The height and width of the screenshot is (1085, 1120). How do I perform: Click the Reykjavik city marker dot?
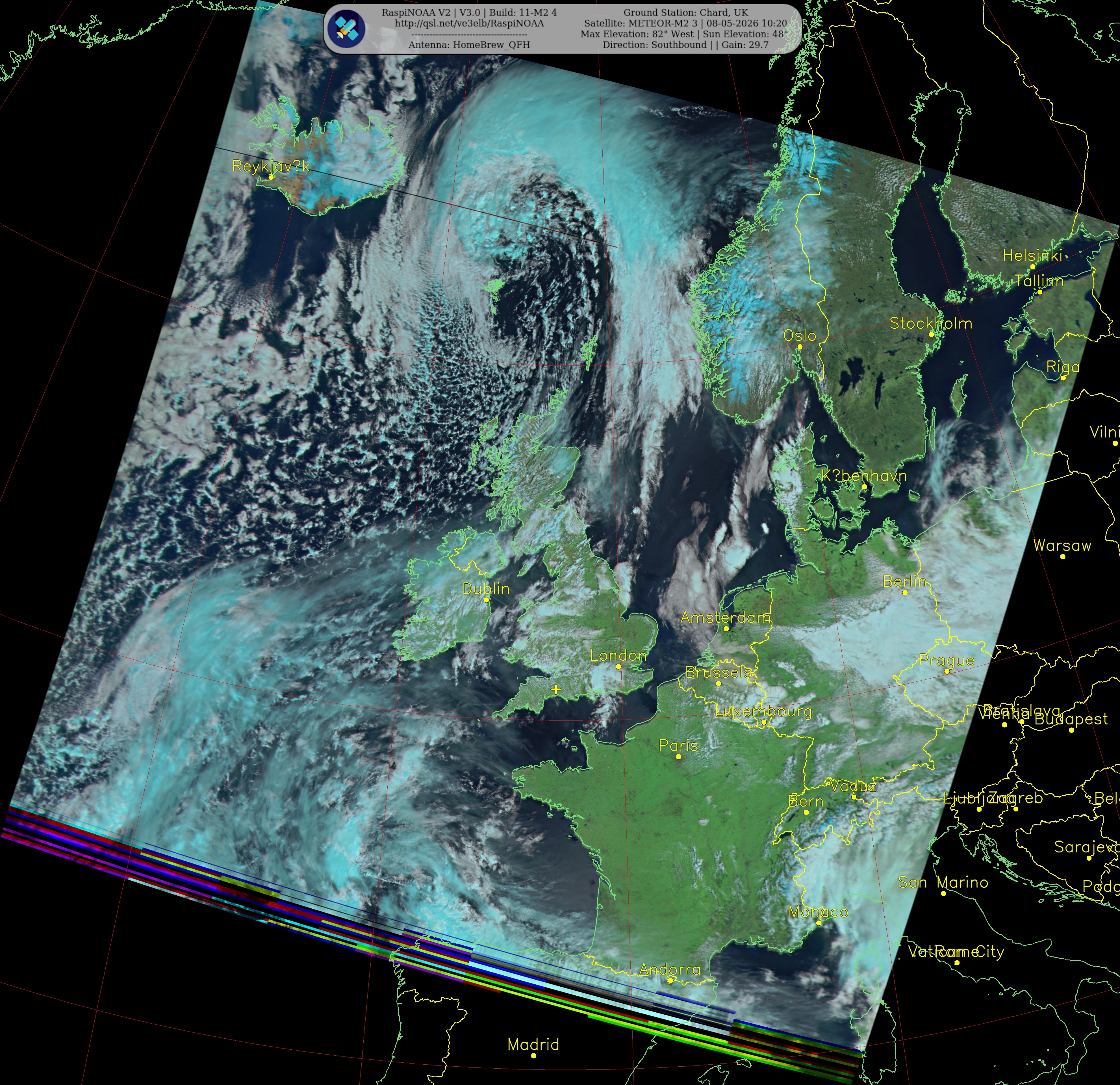point(272,177)
